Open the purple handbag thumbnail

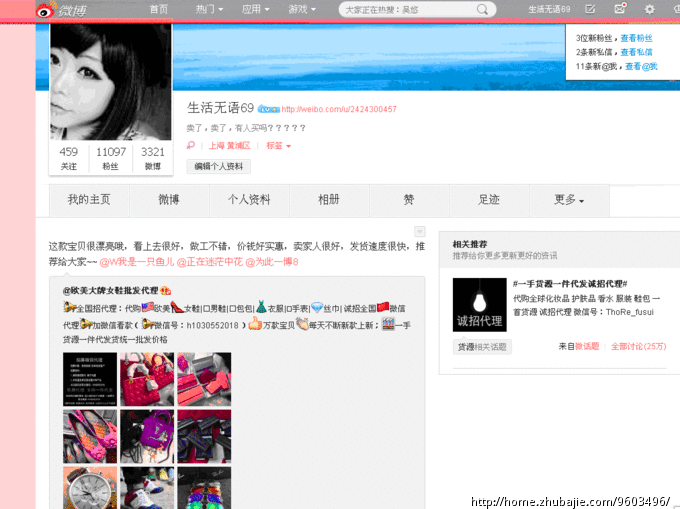pos(147,437)
